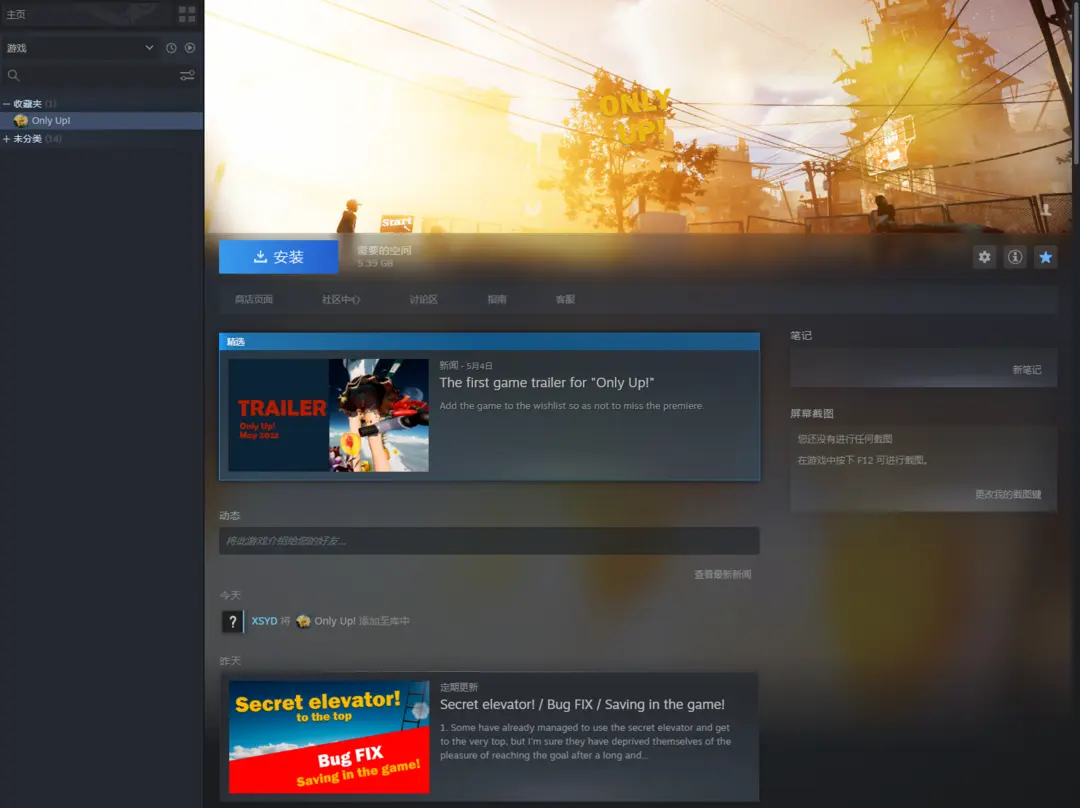
Task: Open the 指南 tab
Action: coord(497,299)
